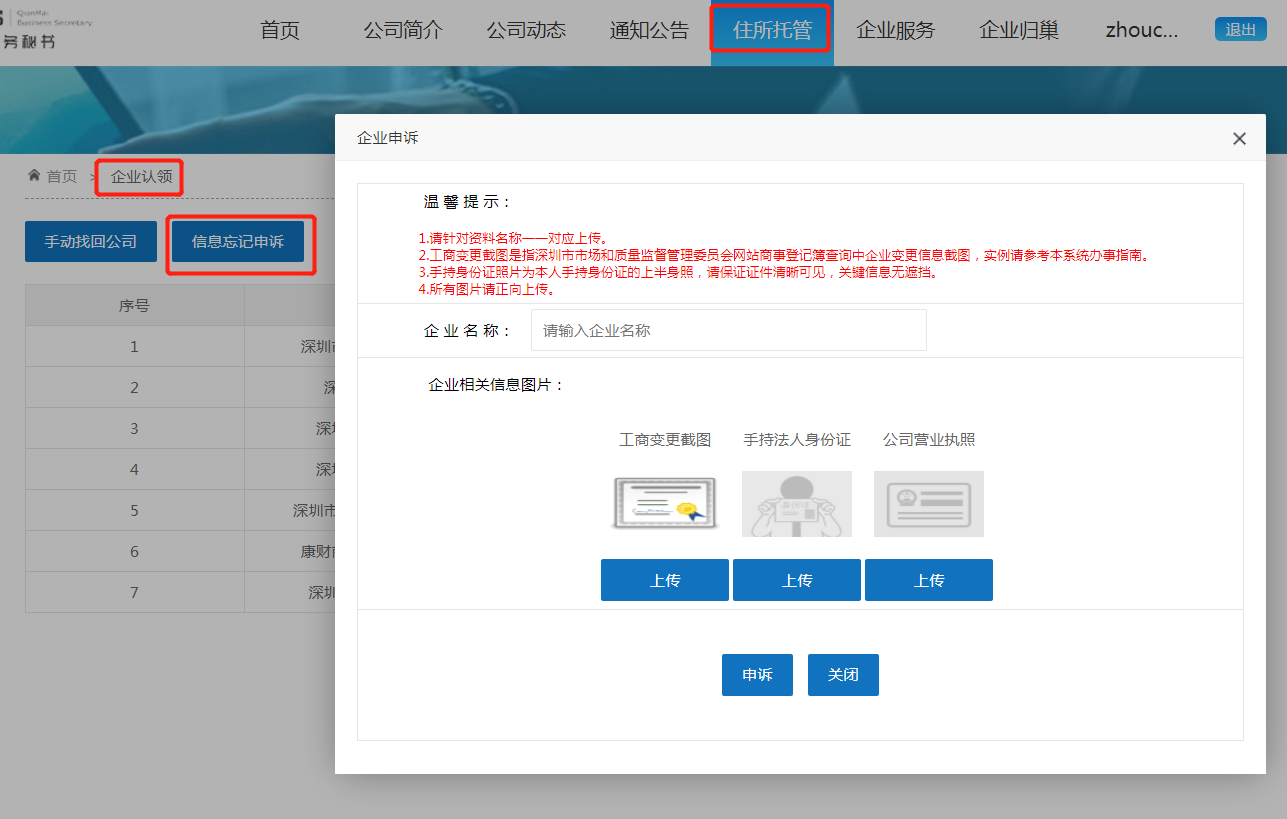Open the 首页 navigation tab

280,30
